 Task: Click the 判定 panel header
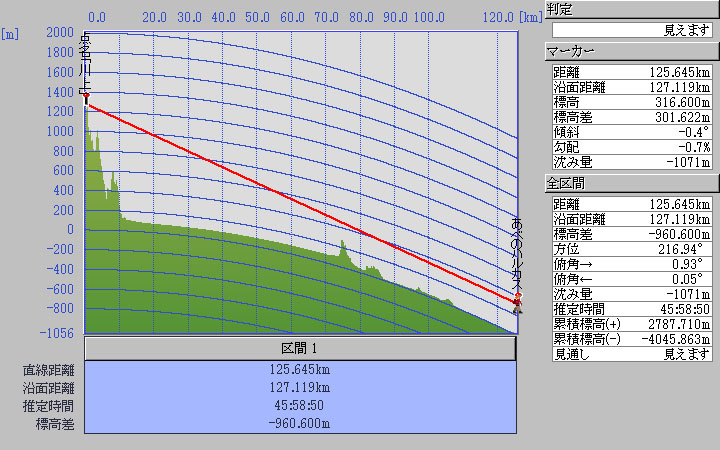point(632,10)
